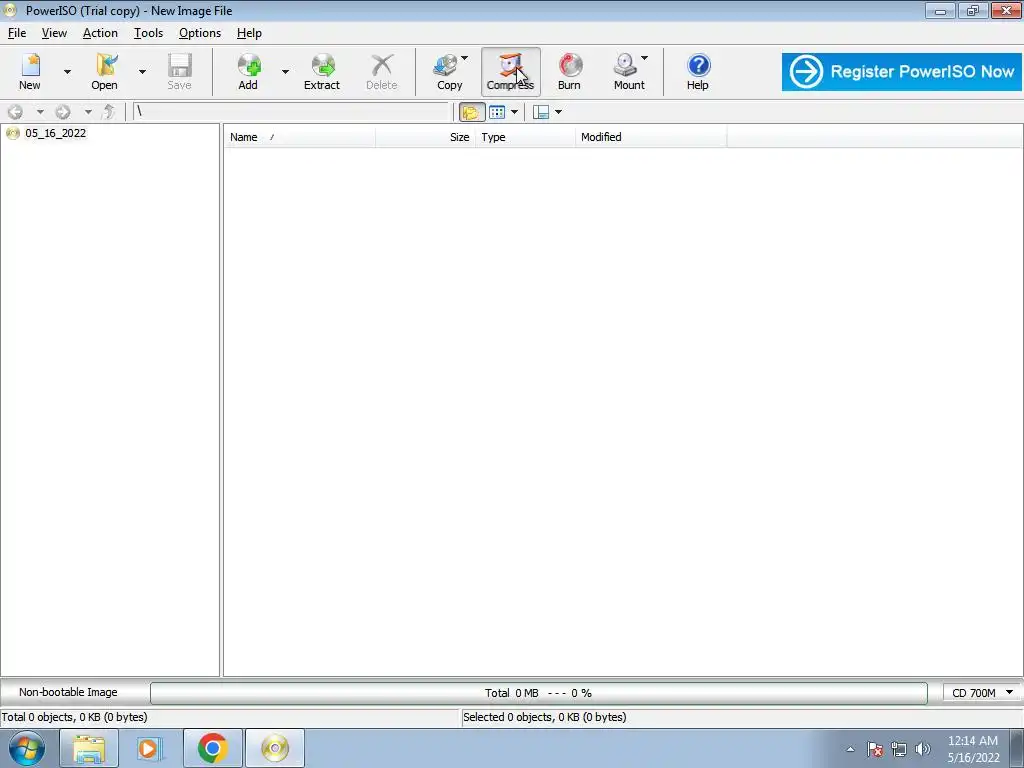Open the Add button dropdown arrow
The image size is (1024, 768).
click(285, 71)
